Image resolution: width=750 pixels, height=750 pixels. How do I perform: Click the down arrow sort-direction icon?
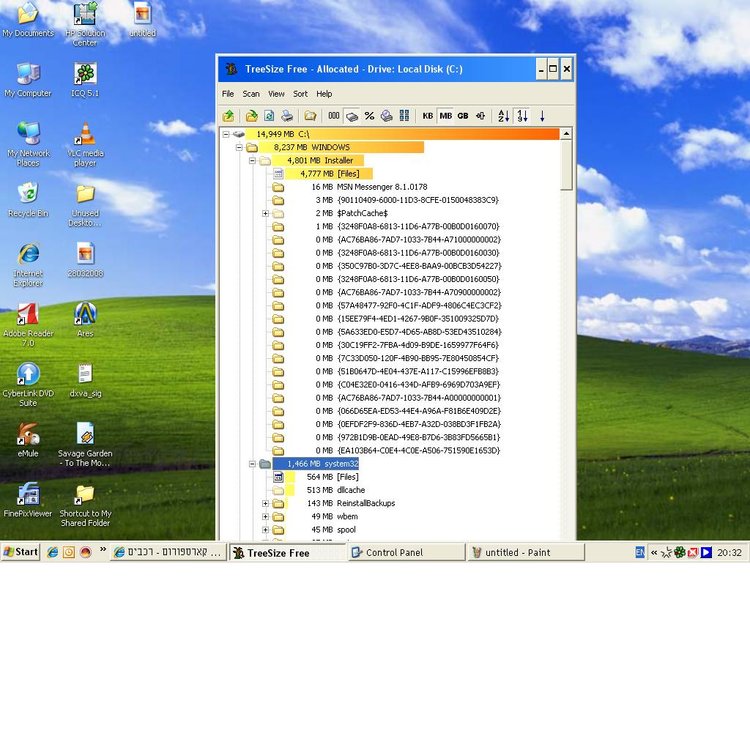coord(542,116)
